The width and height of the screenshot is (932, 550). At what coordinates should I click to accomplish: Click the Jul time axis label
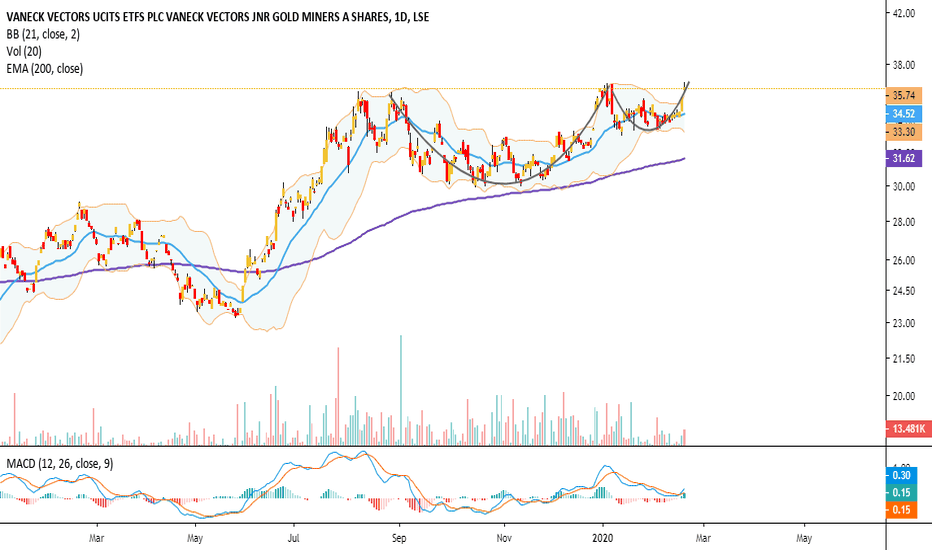[x=293, y=538]
